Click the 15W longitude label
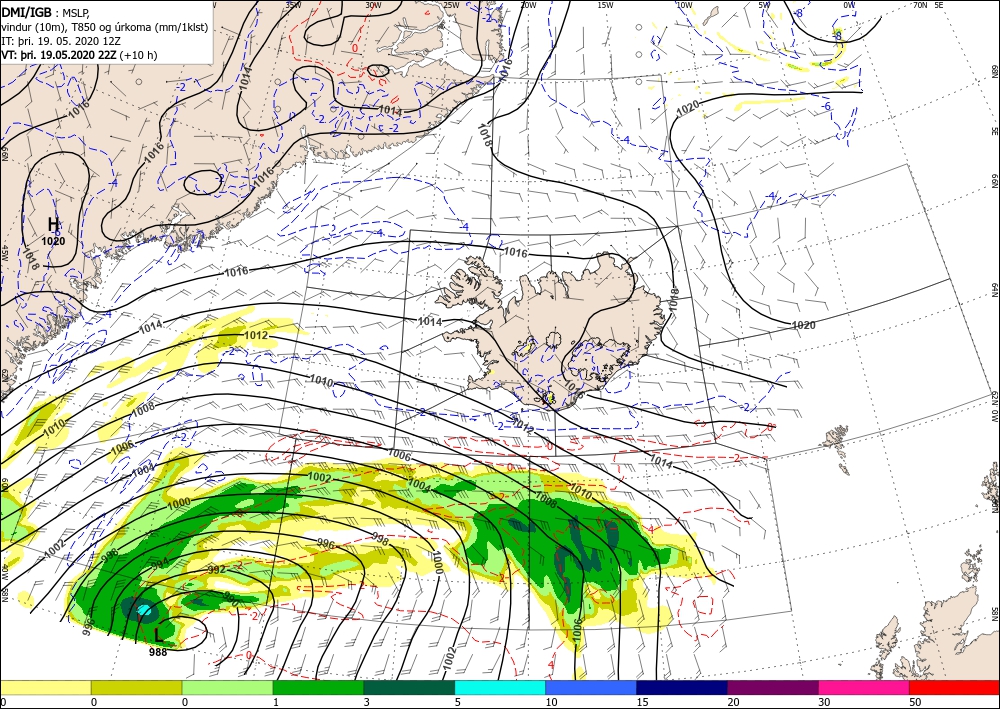The width and height of the screenshot is (1000, 709). (605, 4)
